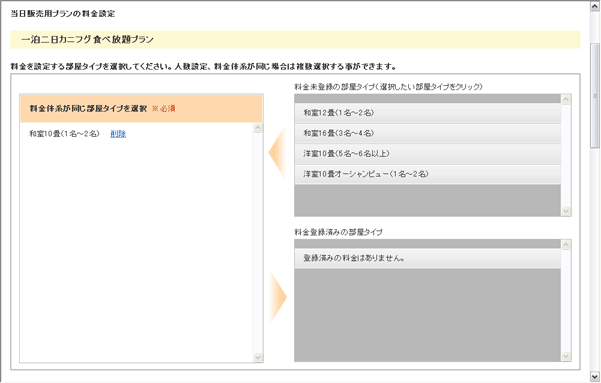
Task: Click label 料金登録済みの部屋タイプ
Action: coord(338,232)
